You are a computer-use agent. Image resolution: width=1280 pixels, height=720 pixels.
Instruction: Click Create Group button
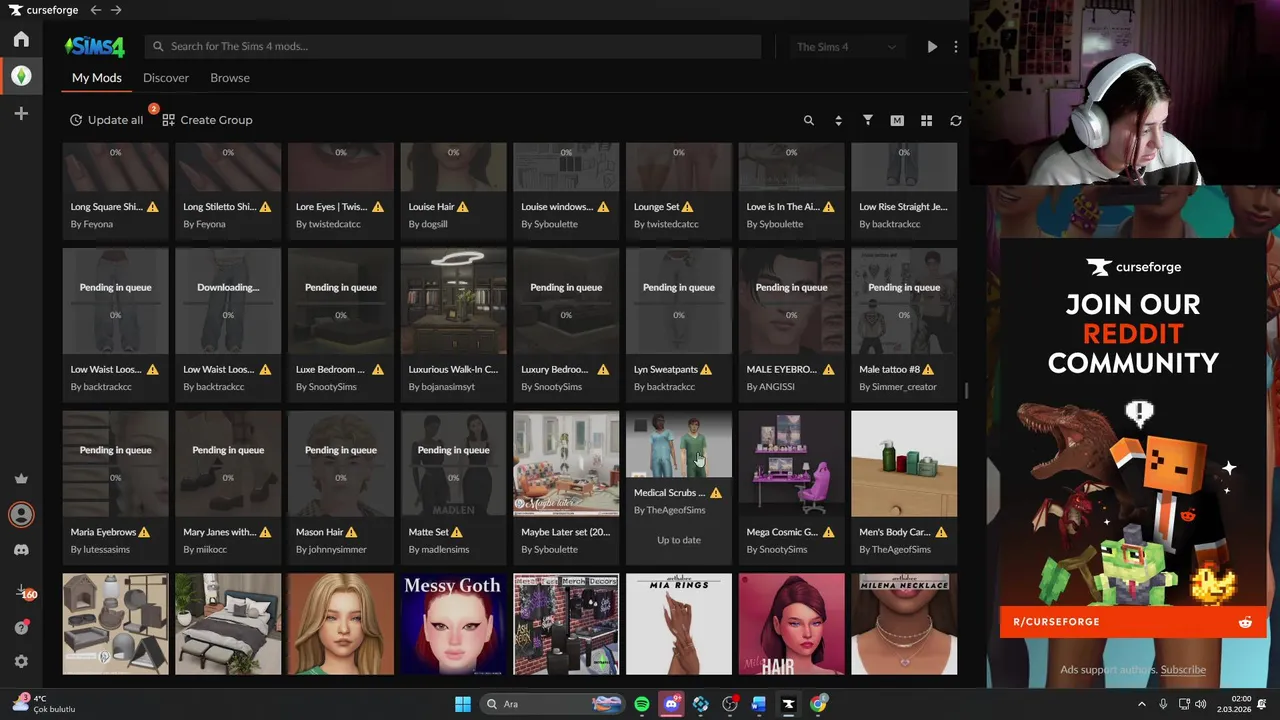tap(207, 120)
